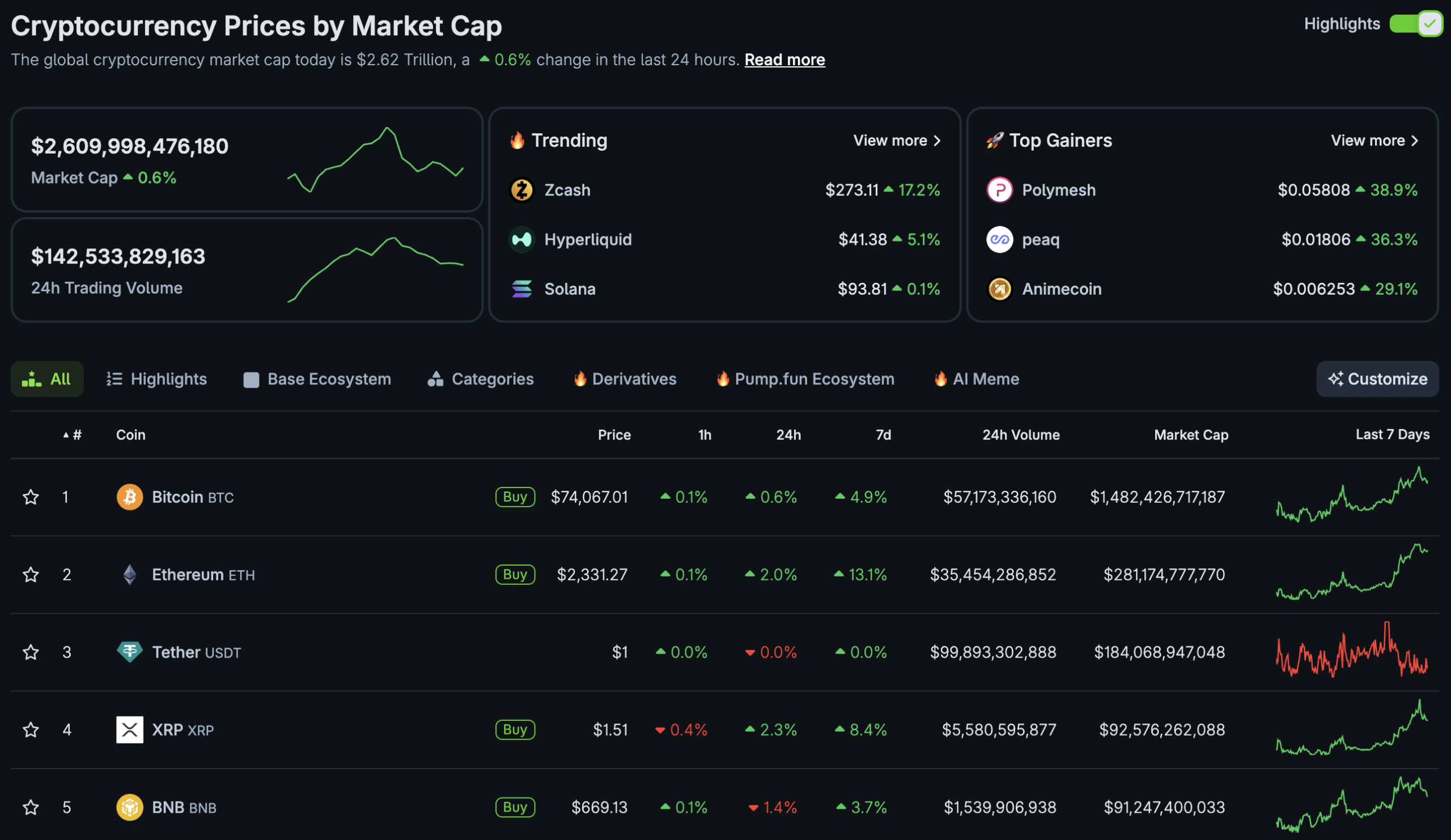Click the XRP logo icon
The width and height of the screenshot is (1451, 840).
tap(130, 729)
